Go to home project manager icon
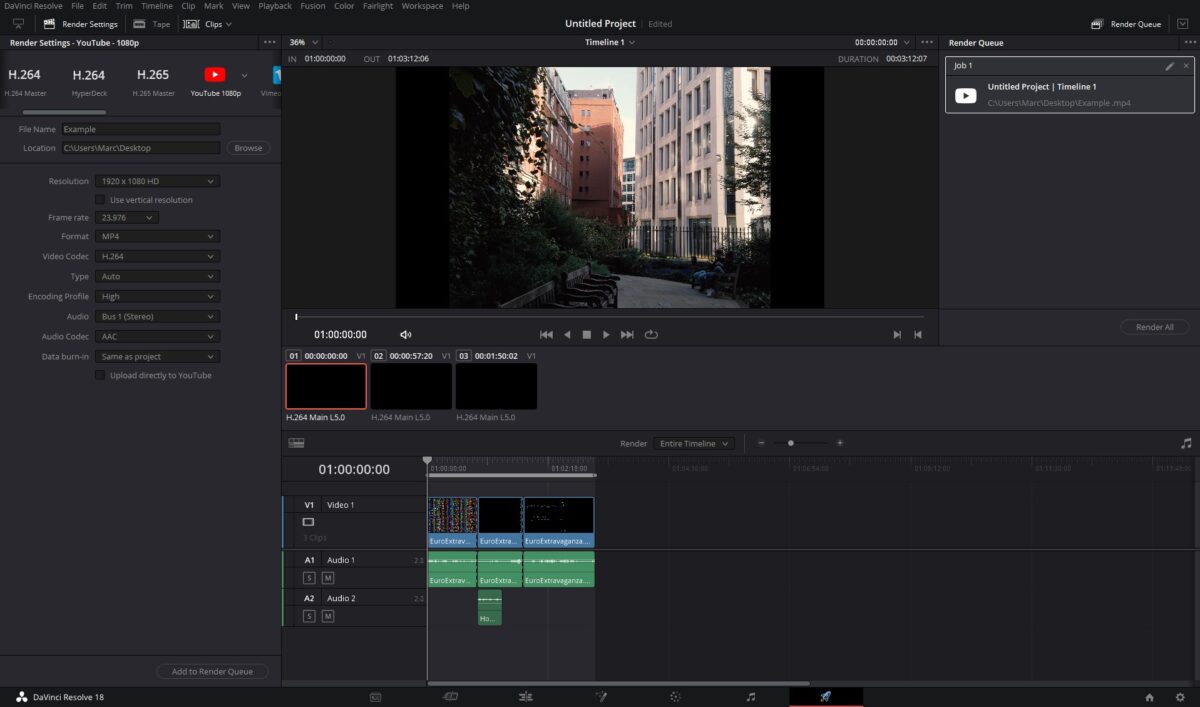The width and height of the screenshot is (1200, 707). (x=1149, y=697)
